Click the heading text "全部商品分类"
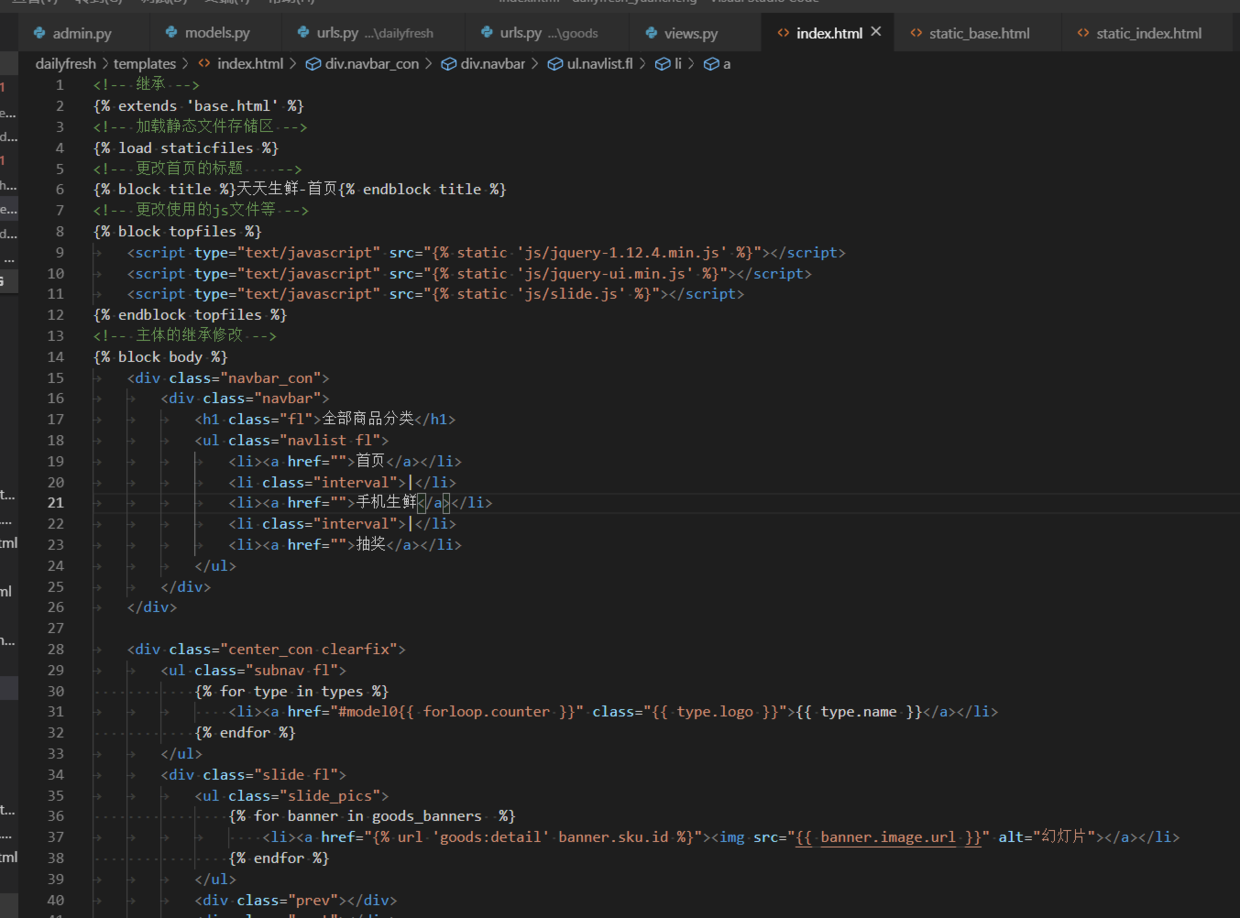The image size is (1240, 918). pyautogui.click(x=368, y=419)
